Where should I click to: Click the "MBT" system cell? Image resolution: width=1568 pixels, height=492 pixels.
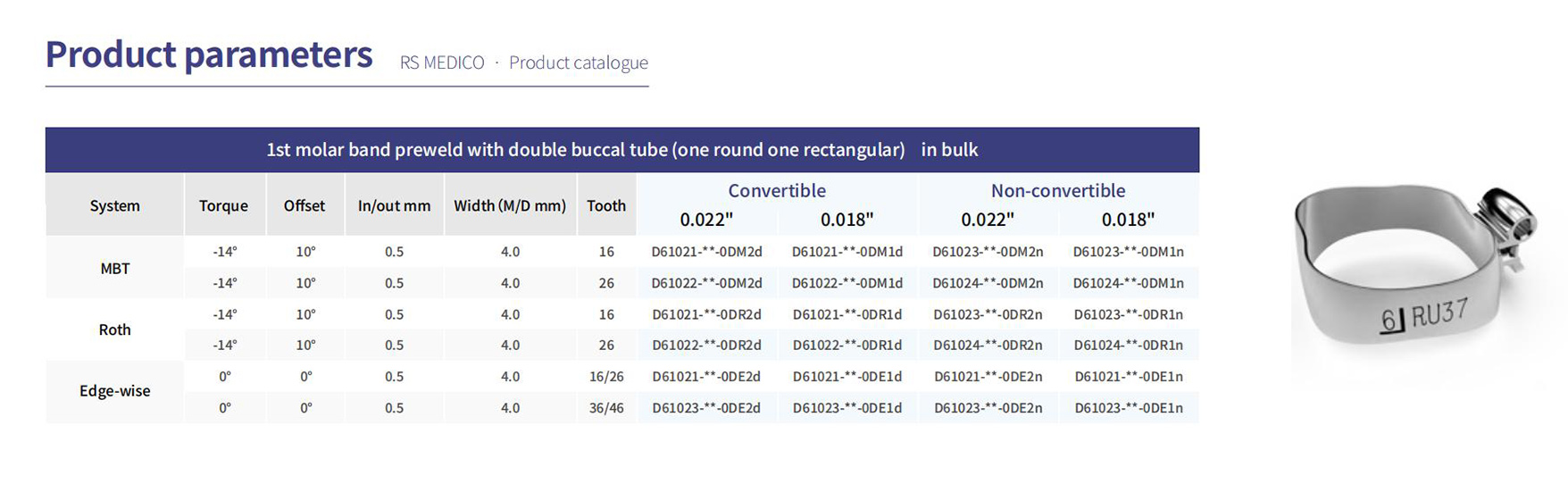tap(115, 268)
